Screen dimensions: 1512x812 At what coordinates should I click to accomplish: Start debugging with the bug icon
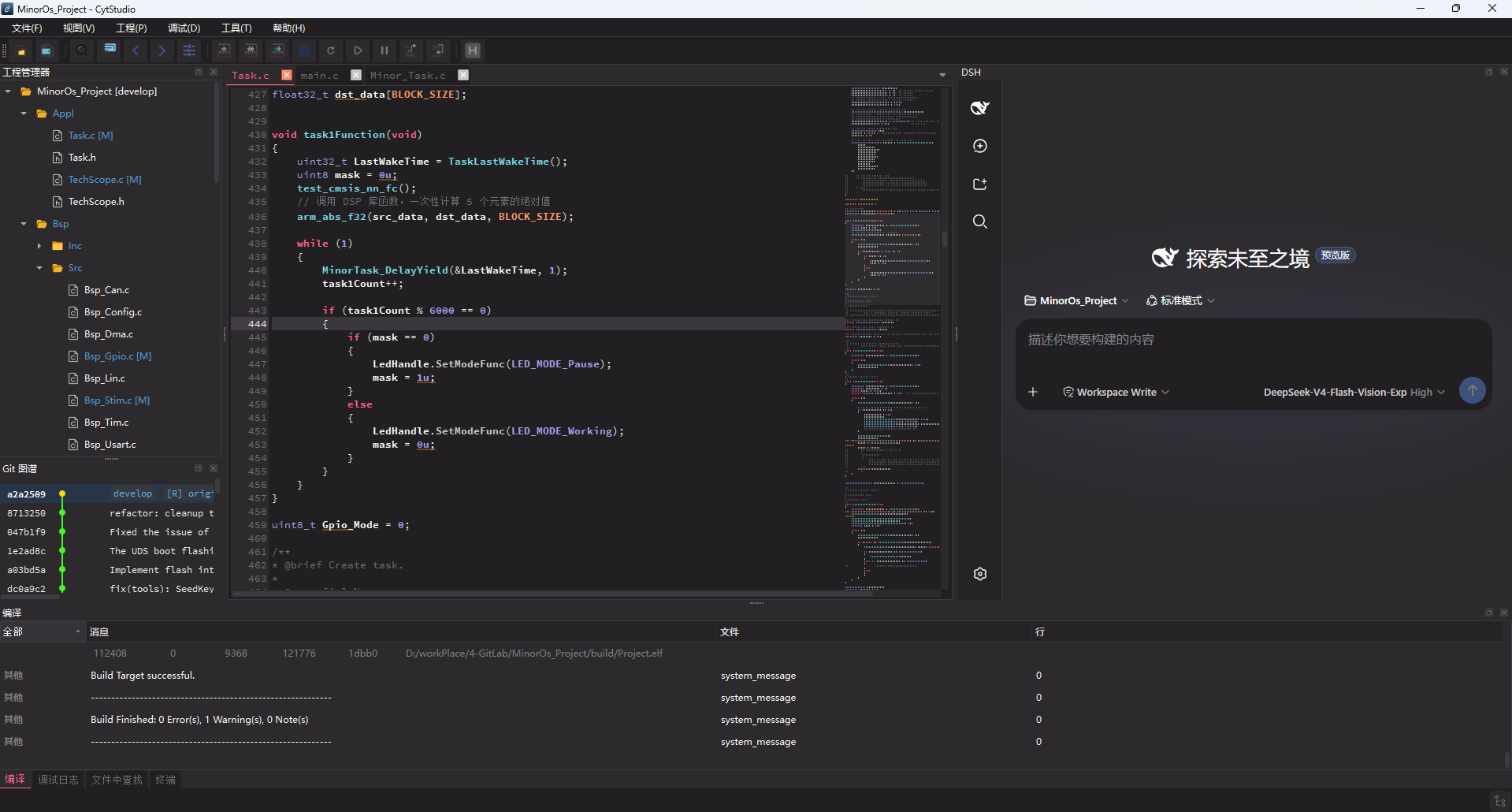(304, 50)
